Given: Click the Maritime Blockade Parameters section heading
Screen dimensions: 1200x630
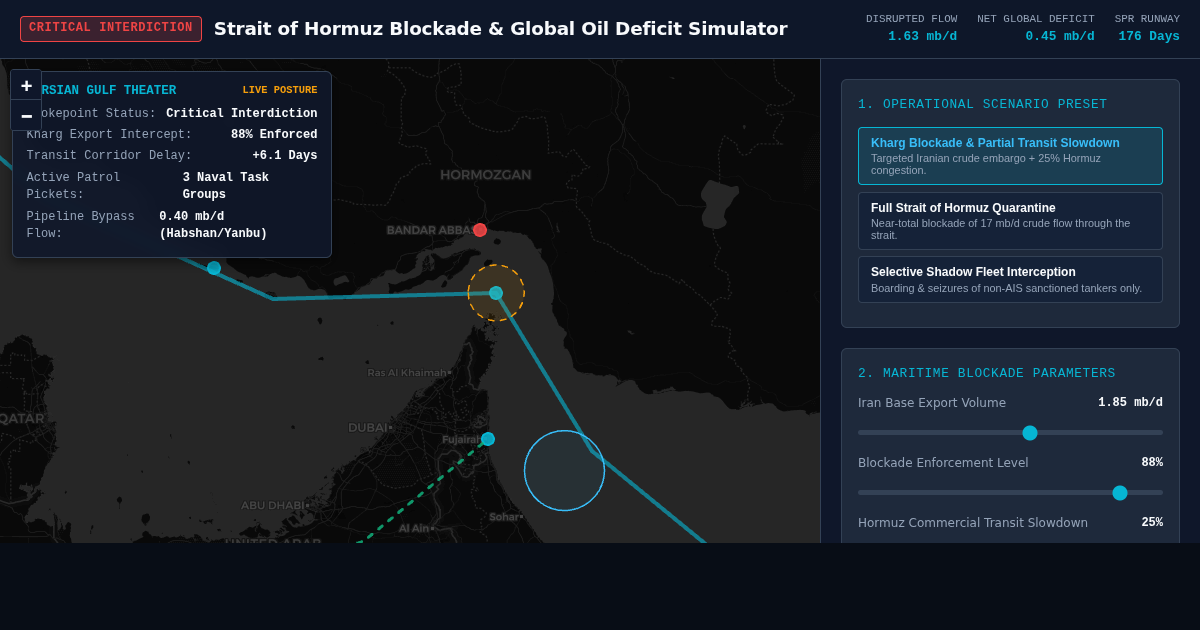Looking at the screenshot, I should 986,373.
